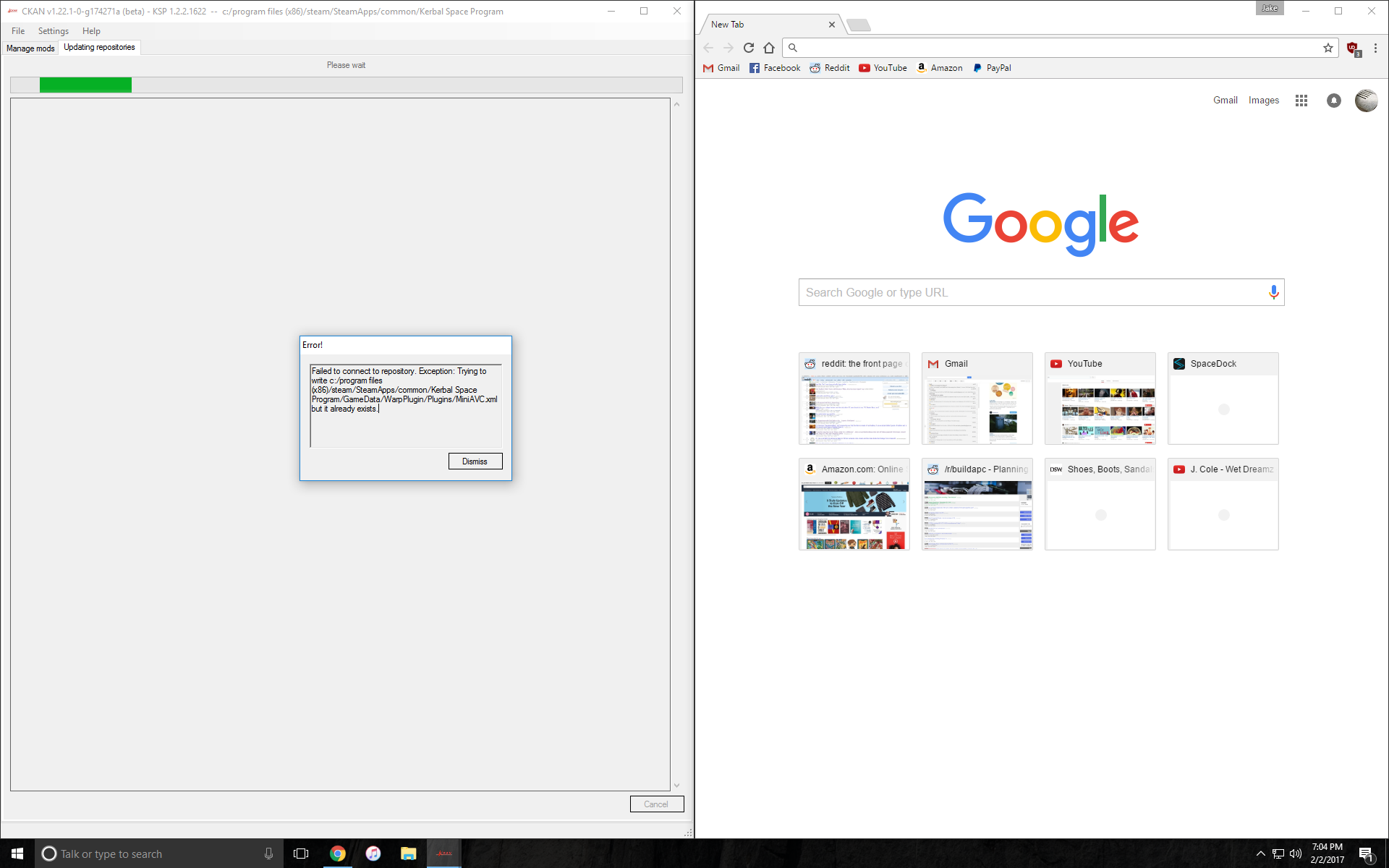Open iTunes from taskbar
The image size is (1389, 868).
(373, 854)
